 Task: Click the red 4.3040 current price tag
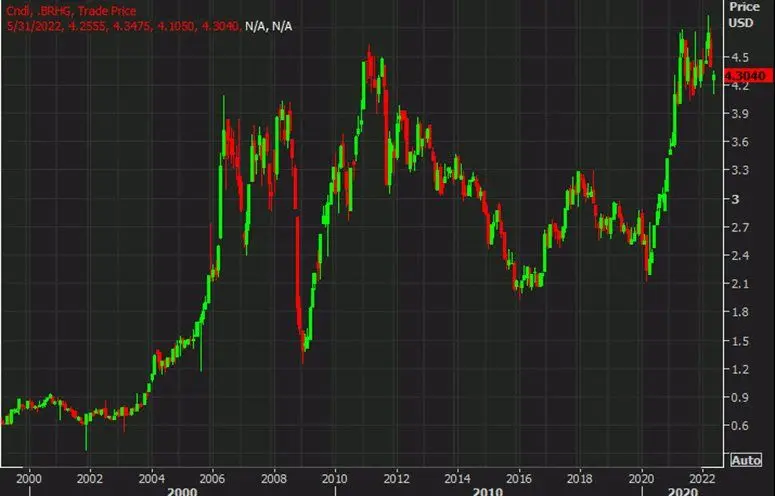(x=744, y=76)
